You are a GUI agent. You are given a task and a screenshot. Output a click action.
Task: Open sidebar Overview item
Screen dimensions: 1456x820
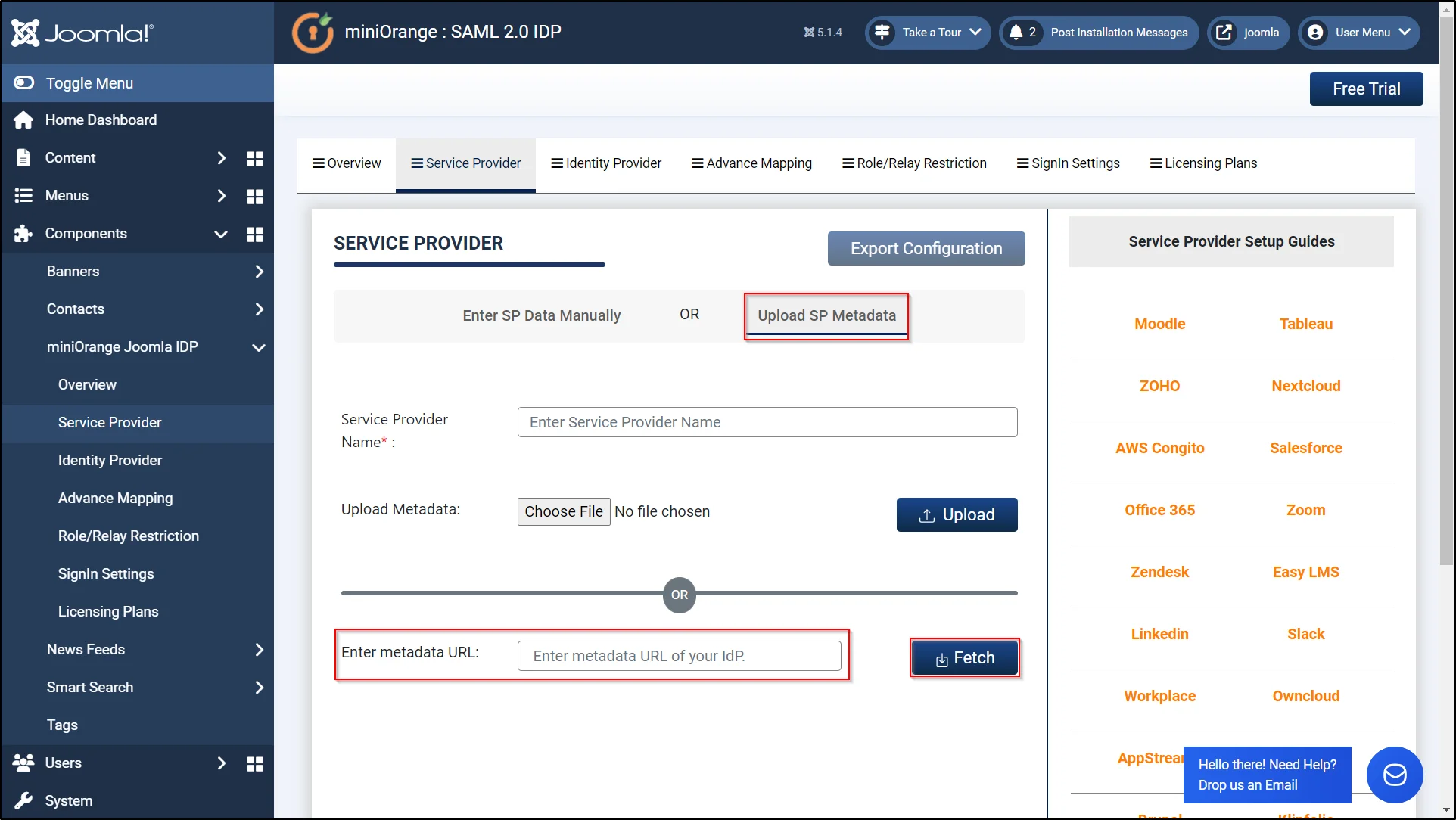pos(87,384)
